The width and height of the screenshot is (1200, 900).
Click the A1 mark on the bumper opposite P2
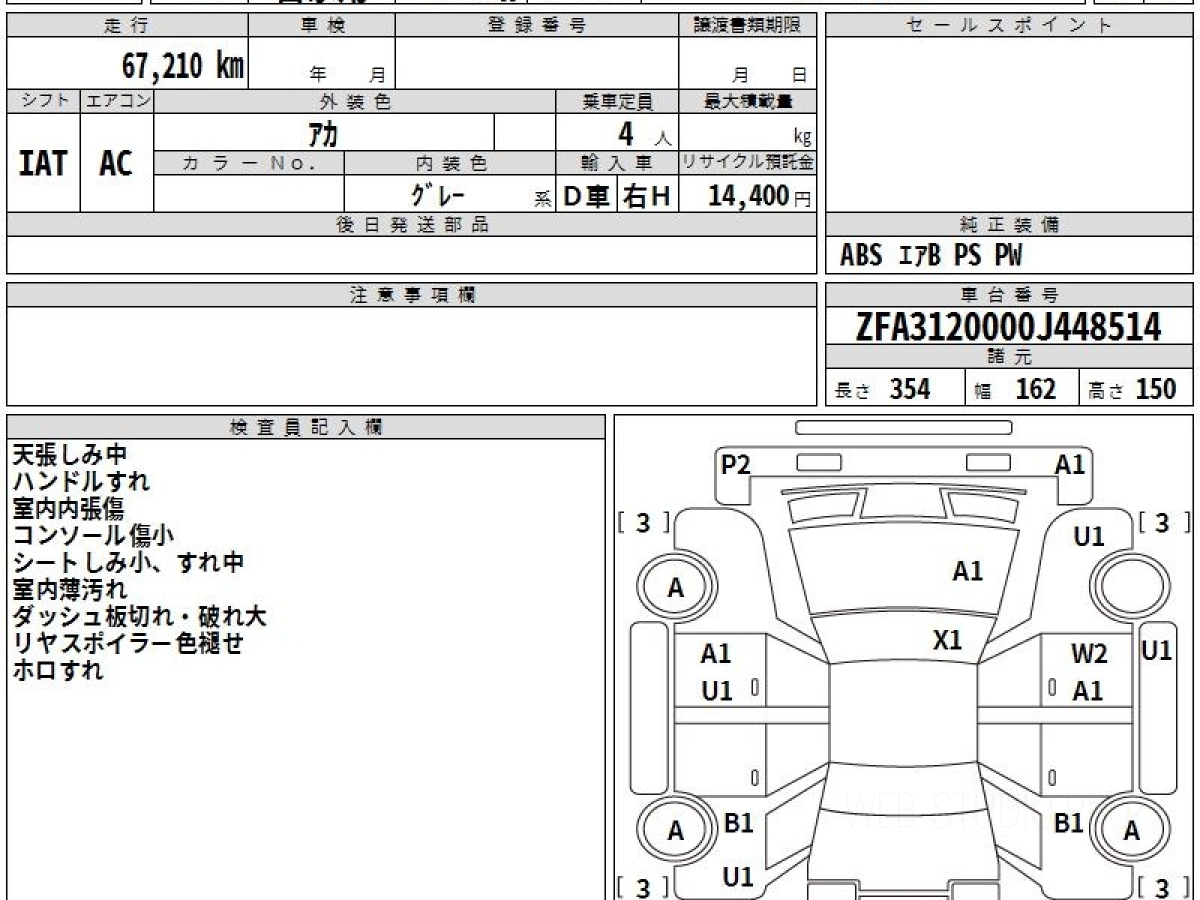(1070, 464)
